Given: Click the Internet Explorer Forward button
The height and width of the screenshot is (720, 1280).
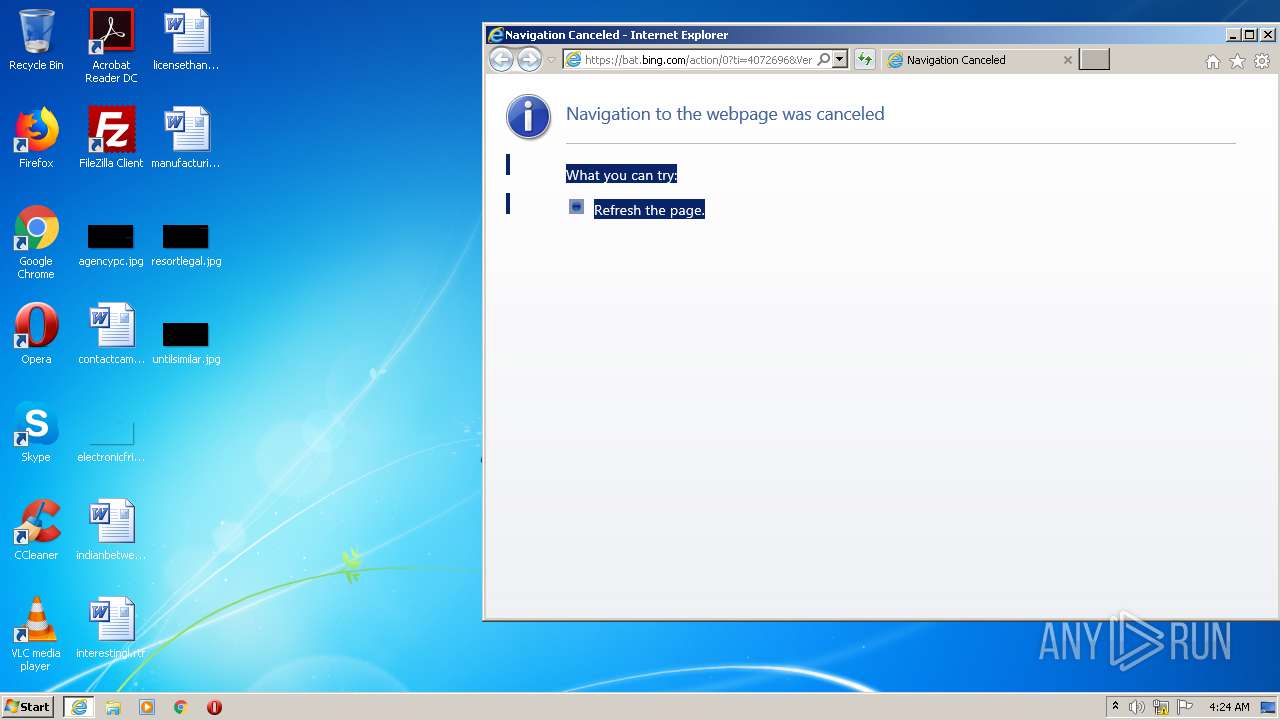Looking at the screenshot, I should 529,60.
